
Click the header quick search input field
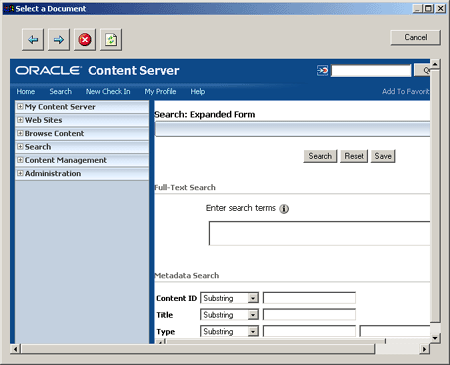(371, 71)
